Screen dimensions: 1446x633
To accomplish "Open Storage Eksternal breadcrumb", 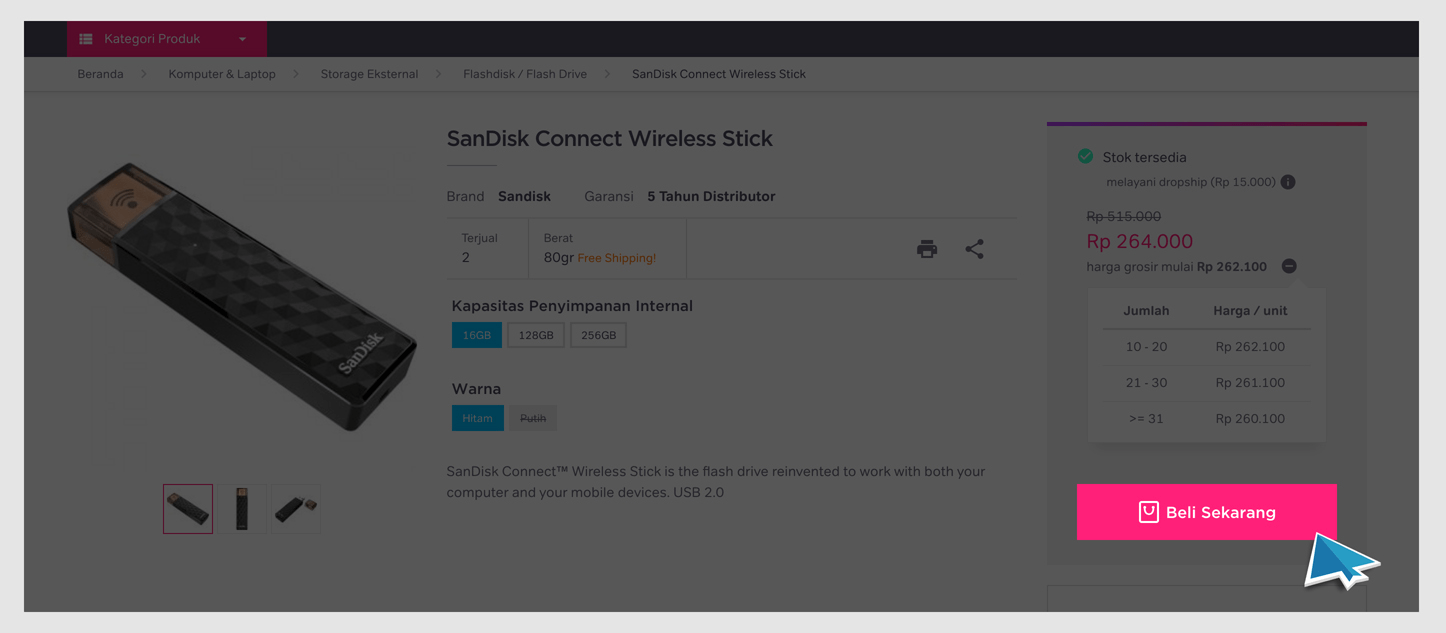I will click(x=369, y=74).
